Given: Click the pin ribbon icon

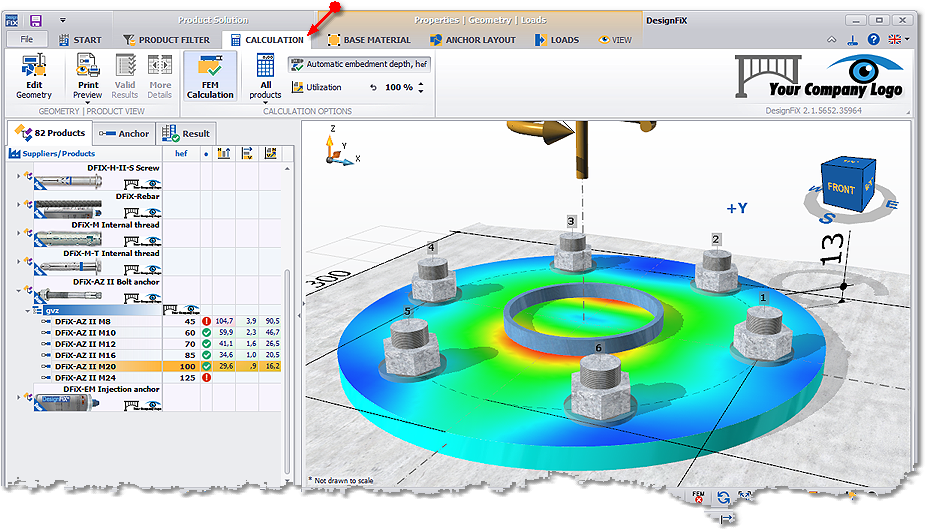Looking at the screenshot, I should pos(852,40).
